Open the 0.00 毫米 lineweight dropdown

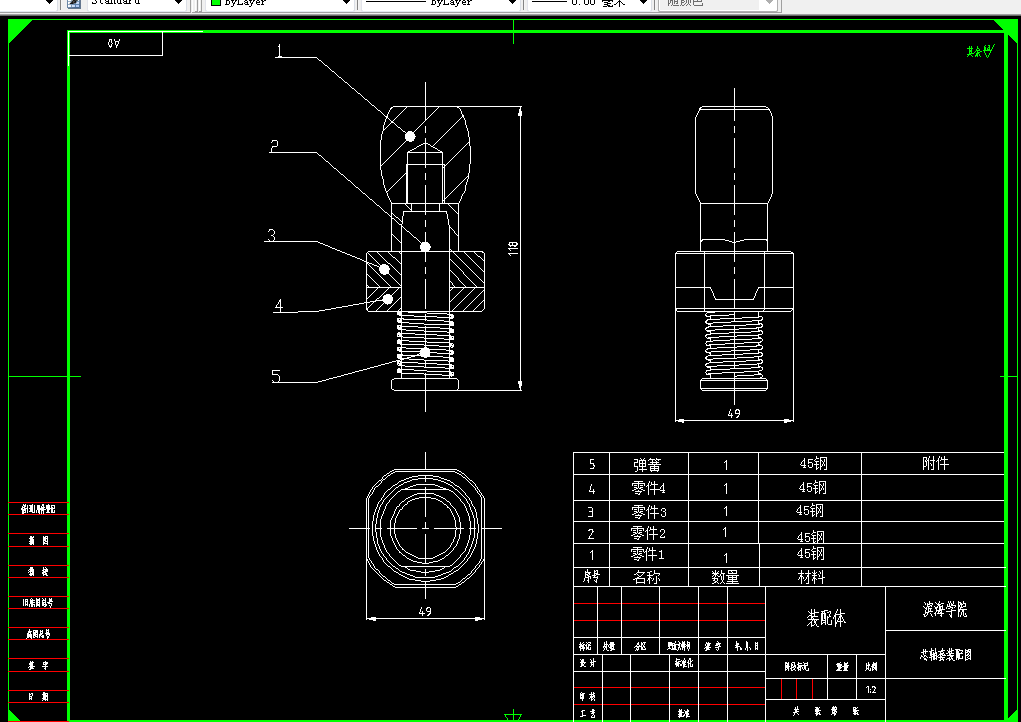click(x=589, y=3)
